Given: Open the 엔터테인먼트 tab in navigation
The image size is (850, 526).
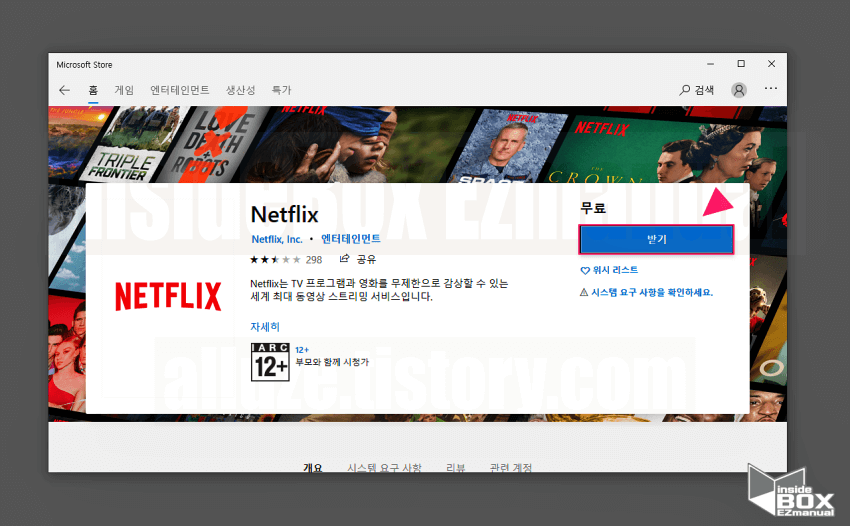Looking at the screenshot, I should [x=179, y=90].
